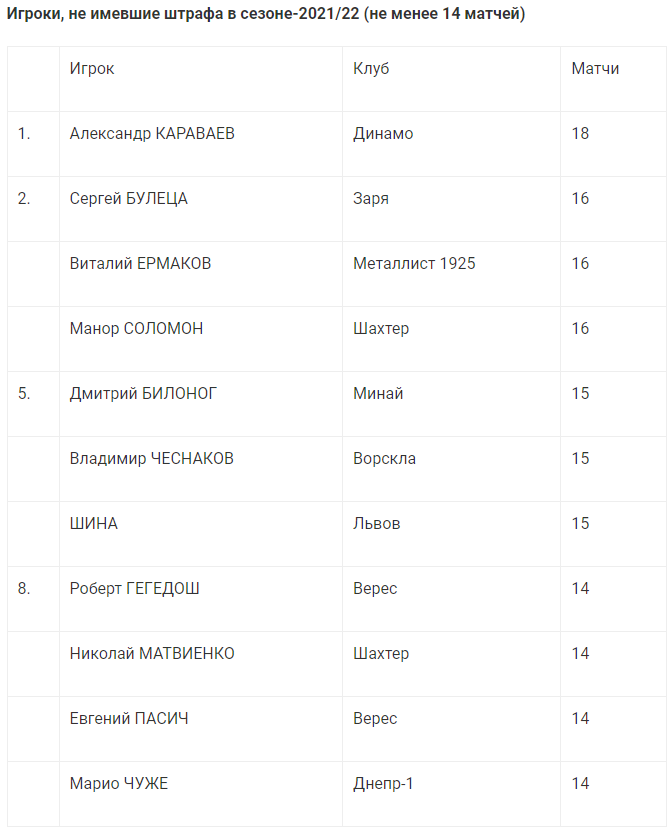Click the Игрок column header
This screenshot has height=831, width=669.
coord(92,69)
